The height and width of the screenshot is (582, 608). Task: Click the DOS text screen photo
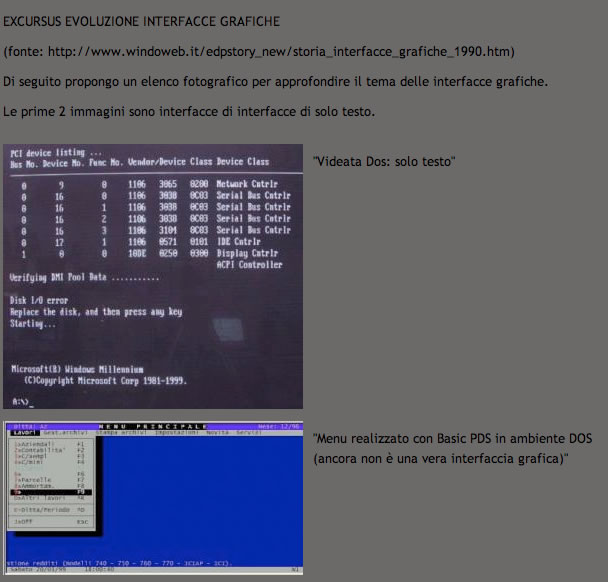[x=152, y=277]
